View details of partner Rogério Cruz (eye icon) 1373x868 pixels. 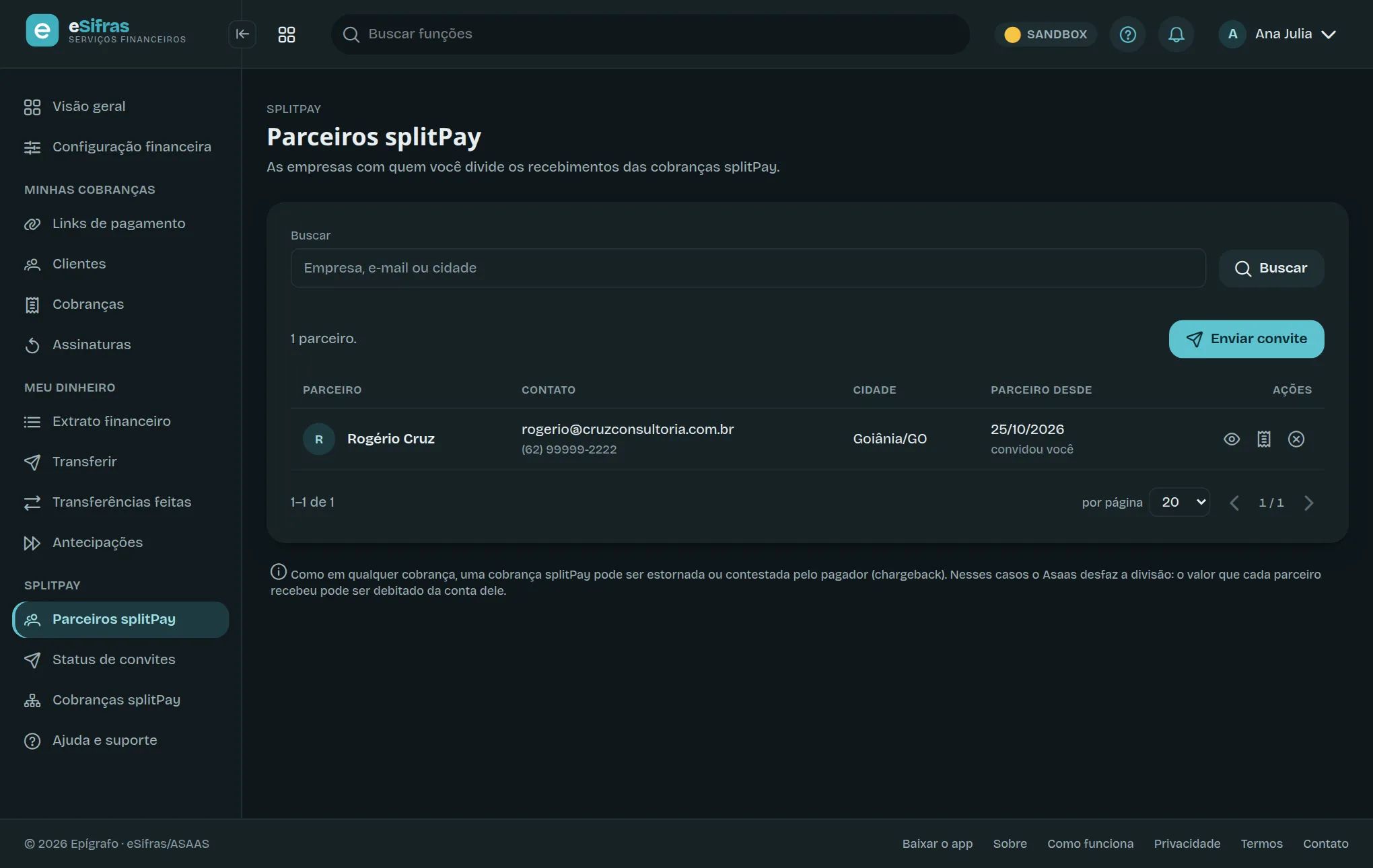click(x=1232, y=439)
